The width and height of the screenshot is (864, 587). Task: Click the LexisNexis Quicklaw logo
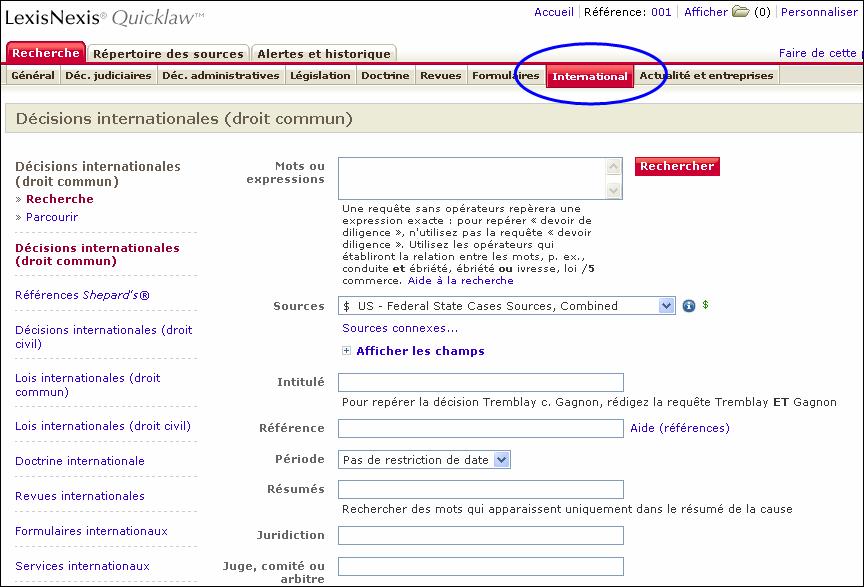pos(105,18)
